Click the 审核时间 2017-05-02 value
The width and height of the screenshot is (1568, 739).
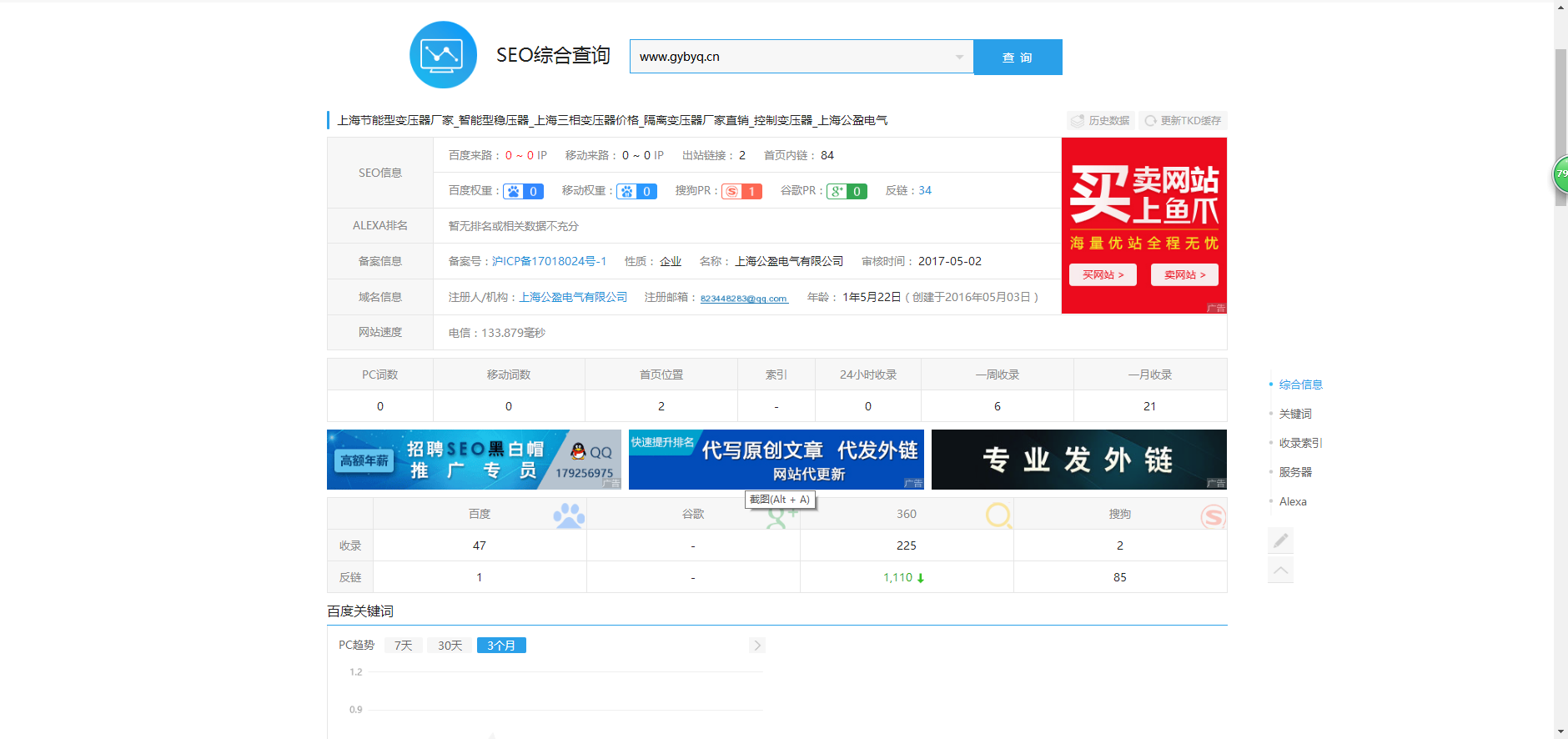point(950,261)
